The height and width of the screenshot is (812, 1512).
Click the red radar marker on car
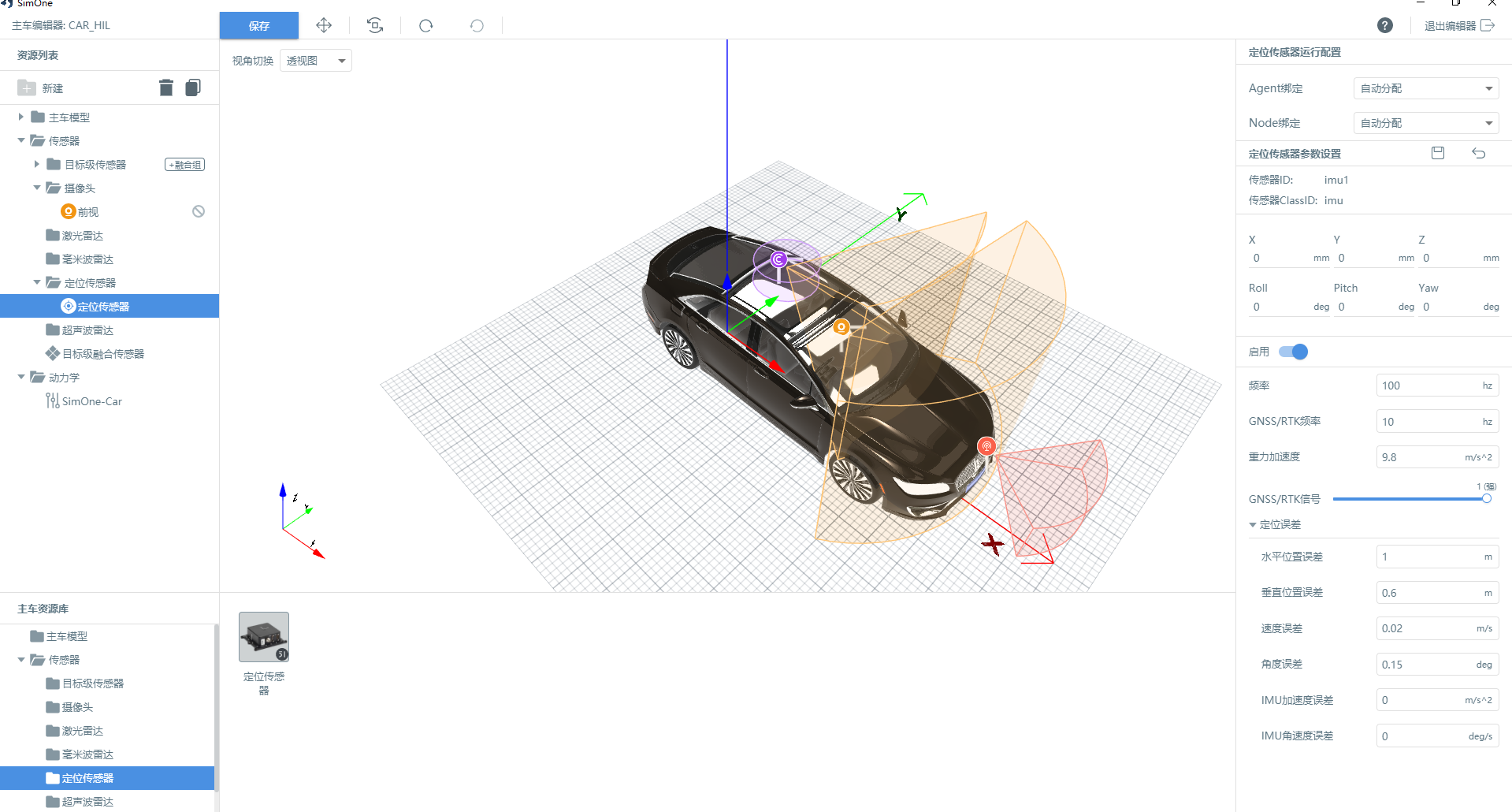click(x=986, y=446)
